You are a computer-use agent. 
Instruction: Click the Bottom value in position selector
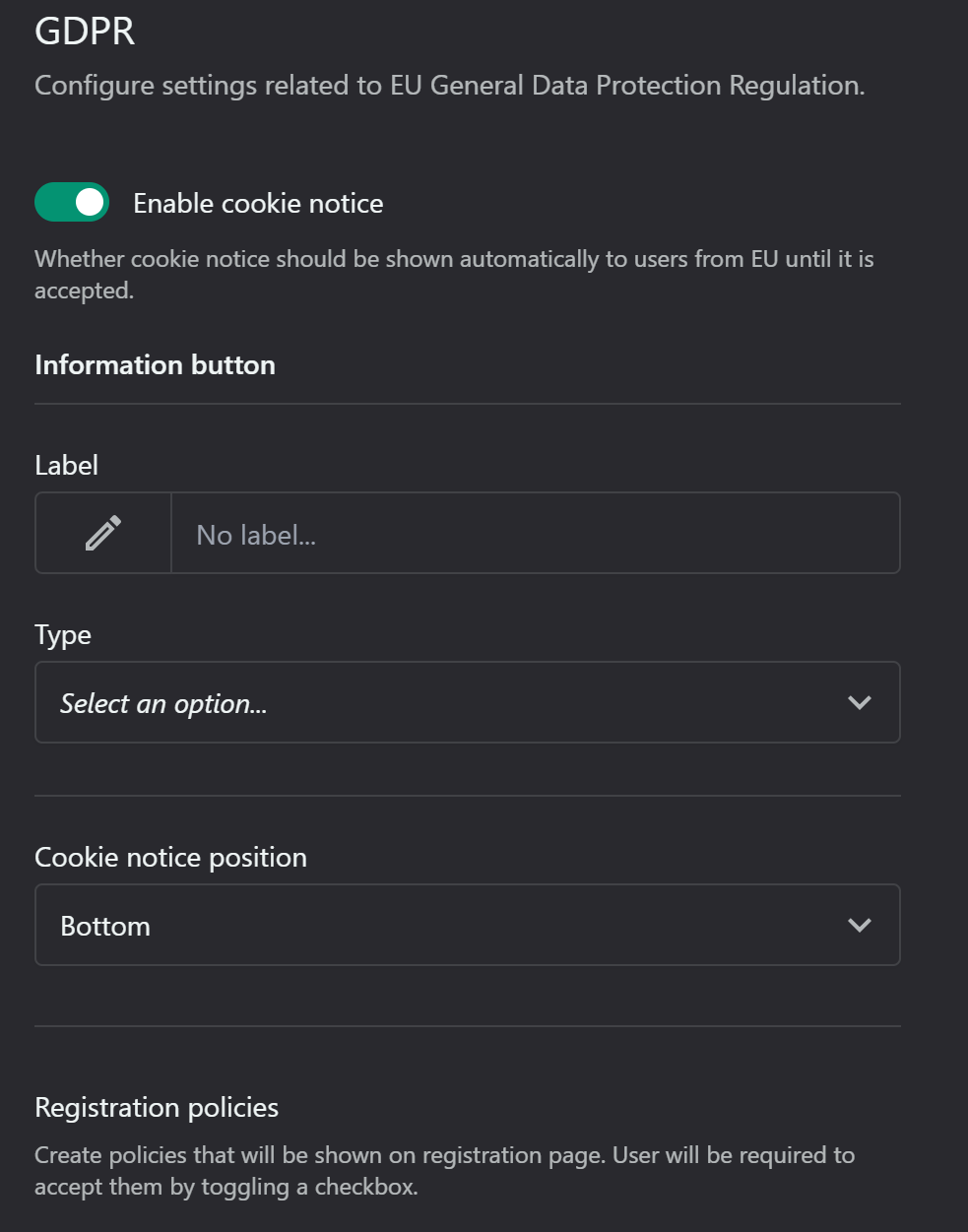pyautogui.click(x=105, y=926)
